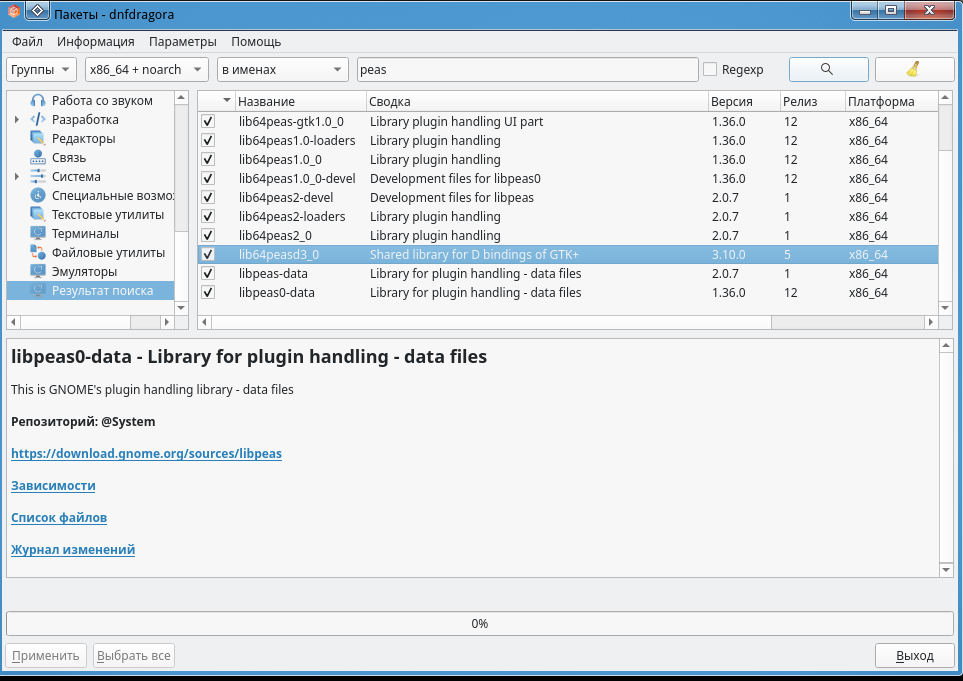963x681 pixels.
Task: Open the Редакторы group icon
Action: tap(38, 139)
